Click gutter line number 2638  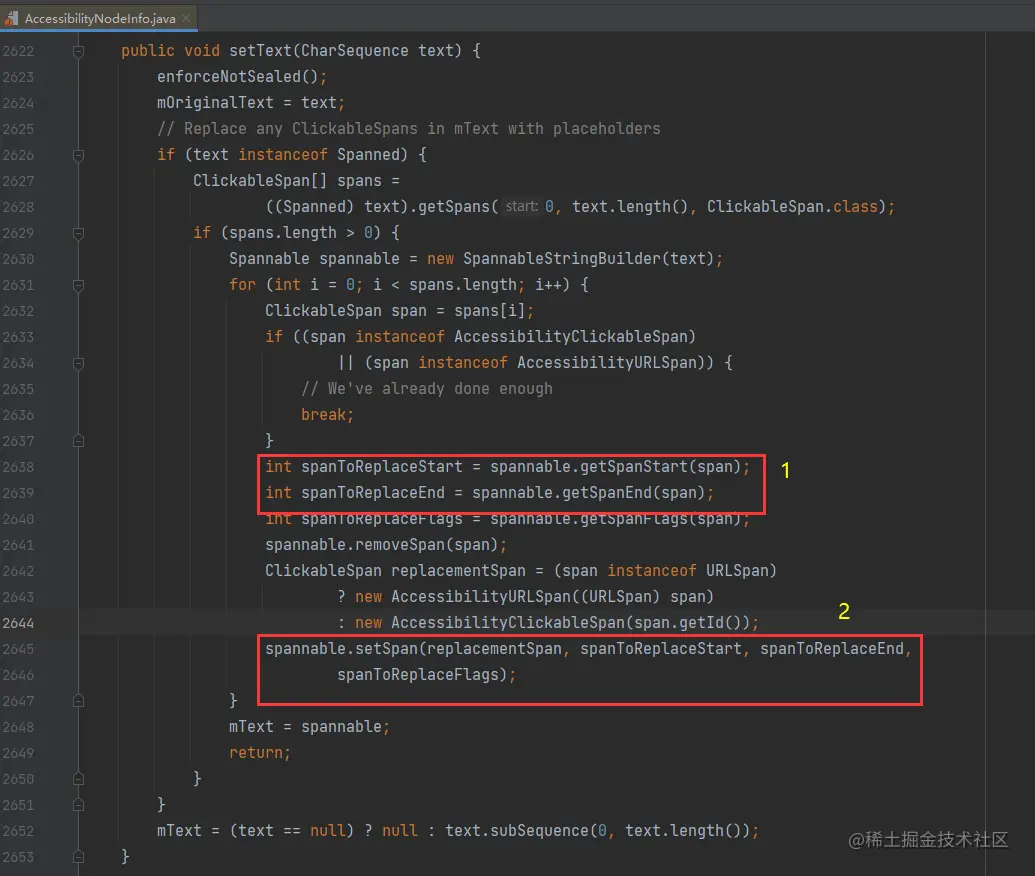tap(18, 467)
